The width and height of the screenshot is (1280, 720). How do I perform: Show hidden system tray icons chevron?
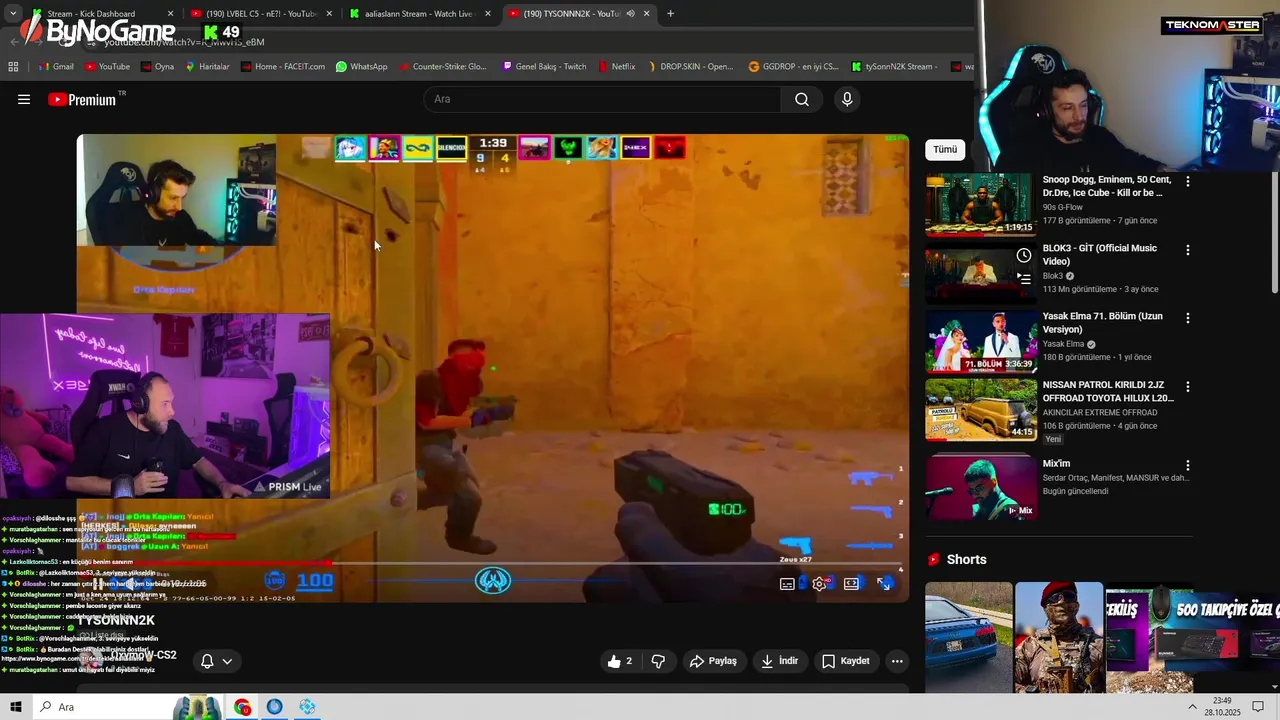coord(1192,707)
